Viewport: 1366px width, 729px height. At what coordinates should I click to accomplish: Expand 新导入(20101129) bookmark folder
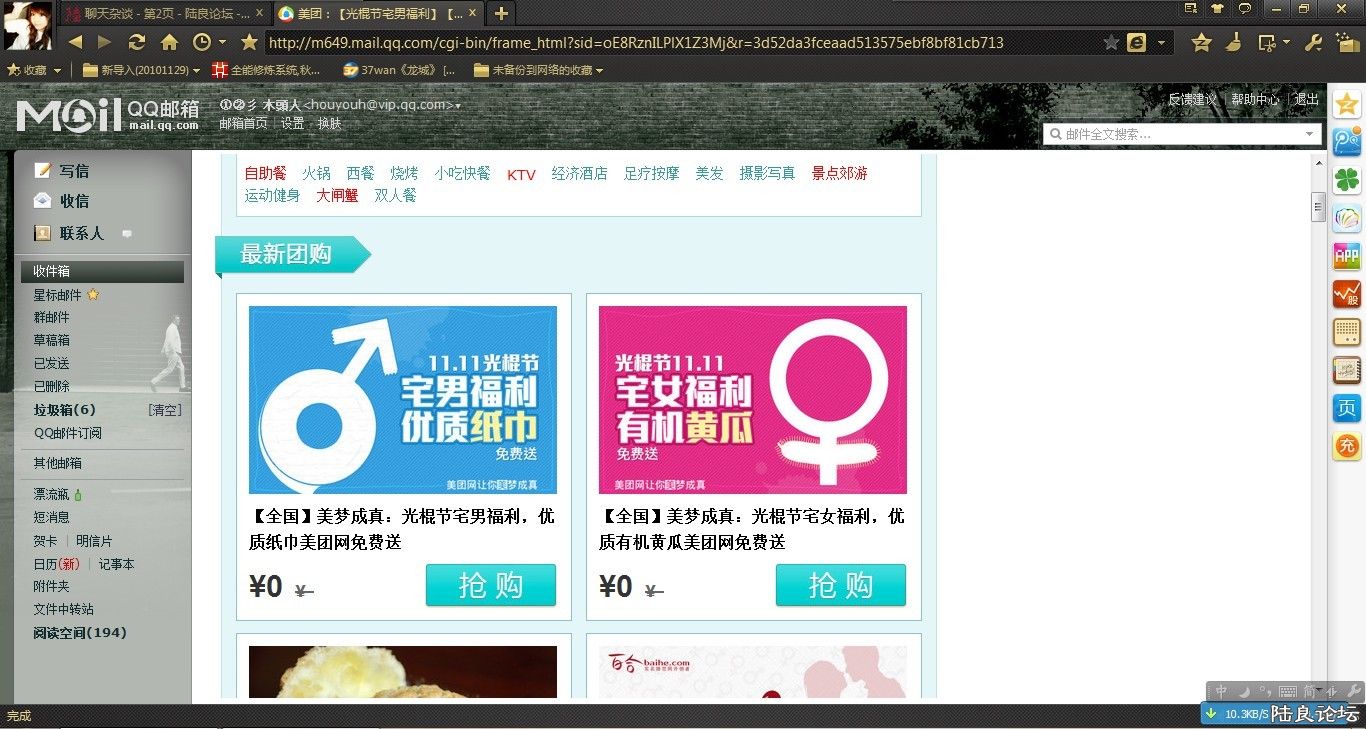(141, 71)
